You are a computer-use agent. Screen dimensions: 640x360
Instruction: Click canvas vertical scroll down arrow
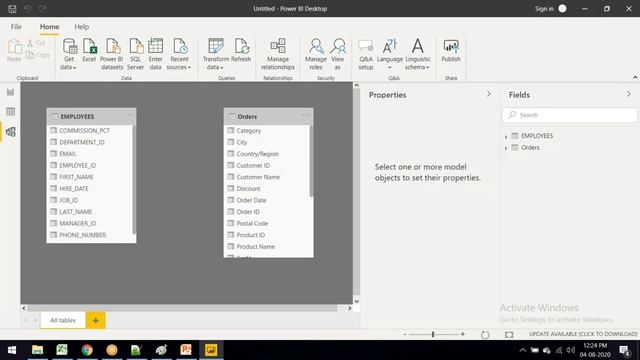(356, 301)
